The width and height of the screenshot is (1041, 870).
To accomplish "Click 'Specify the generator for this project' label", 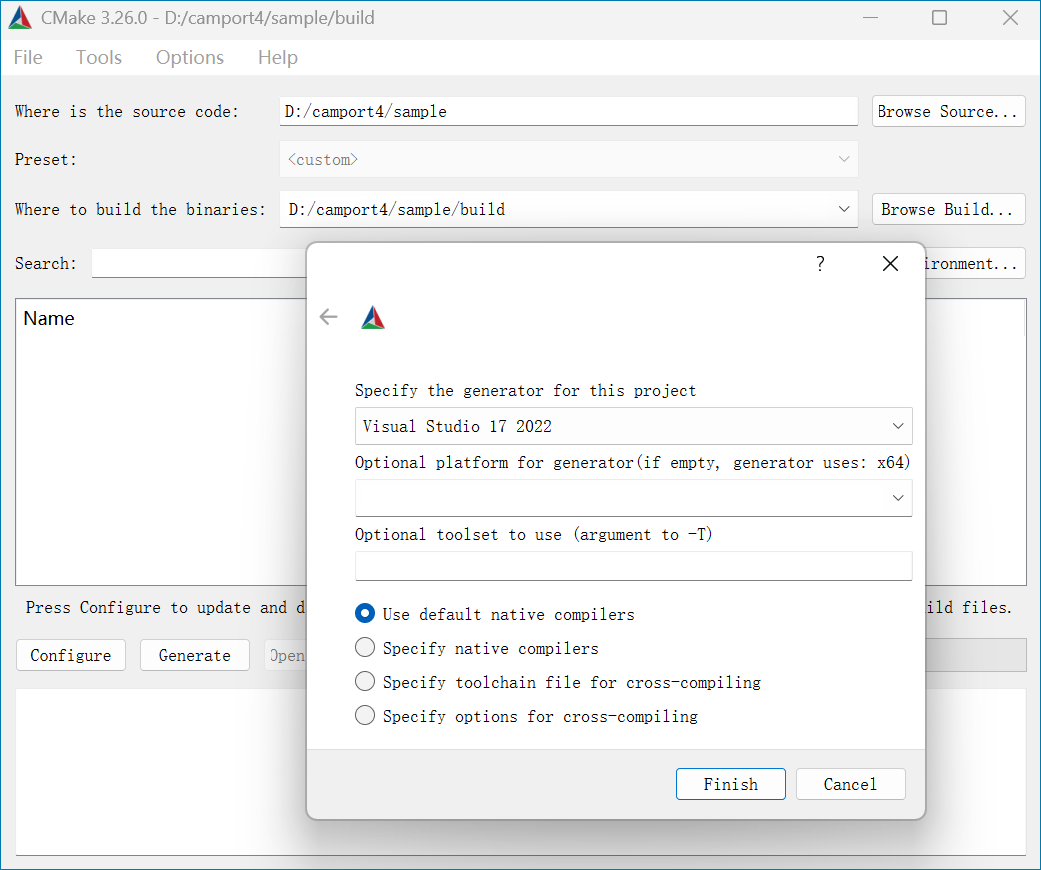I will coord(525,391).
